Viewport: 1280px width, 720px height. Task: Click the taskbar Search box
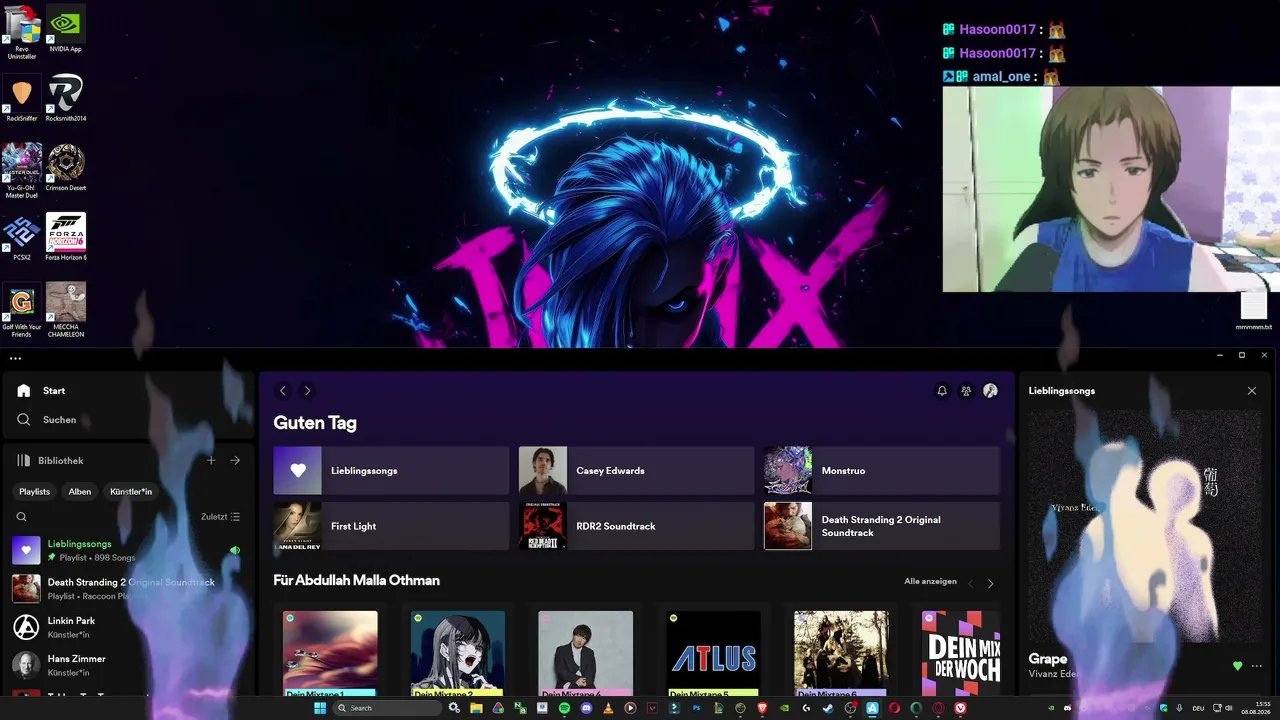388,708
